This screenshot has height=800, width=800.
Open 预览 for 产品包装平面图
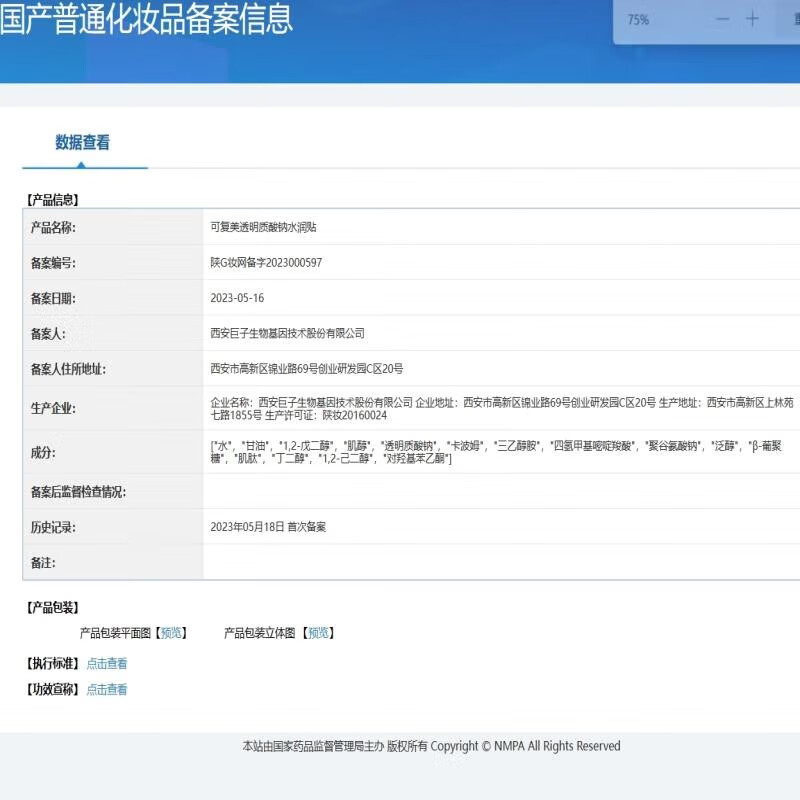tap(172, 633)
